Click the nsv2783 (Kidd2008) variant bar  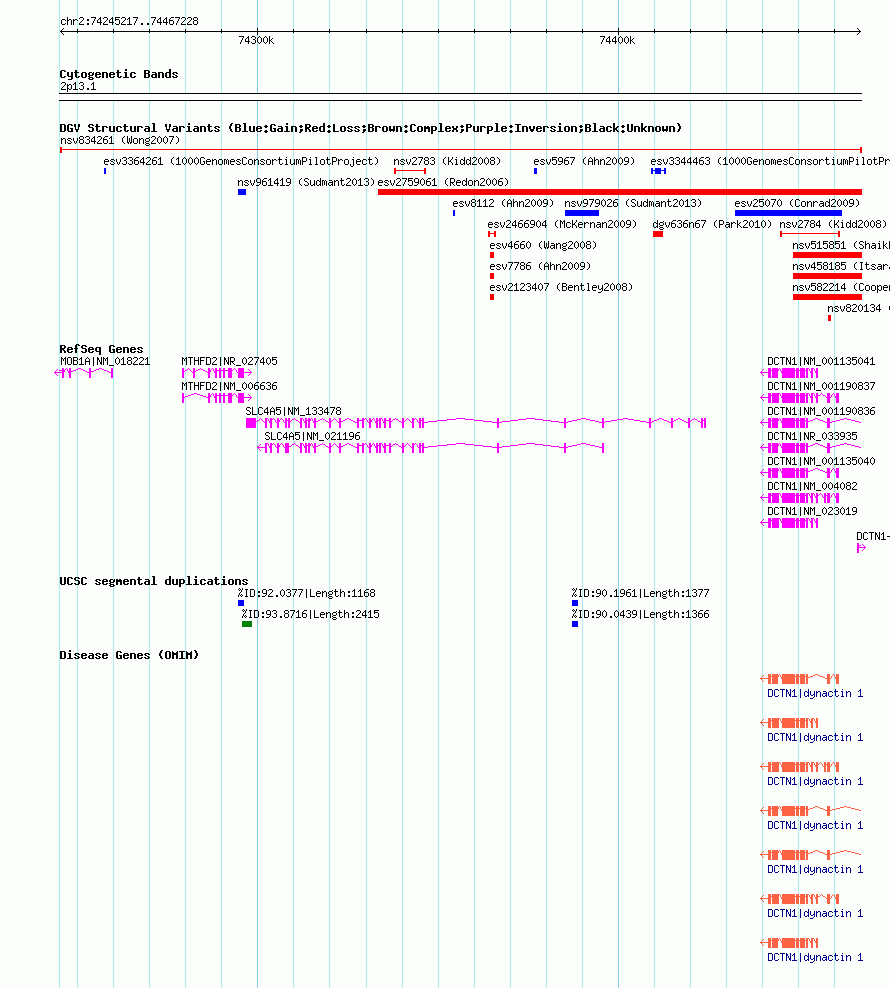410,171
